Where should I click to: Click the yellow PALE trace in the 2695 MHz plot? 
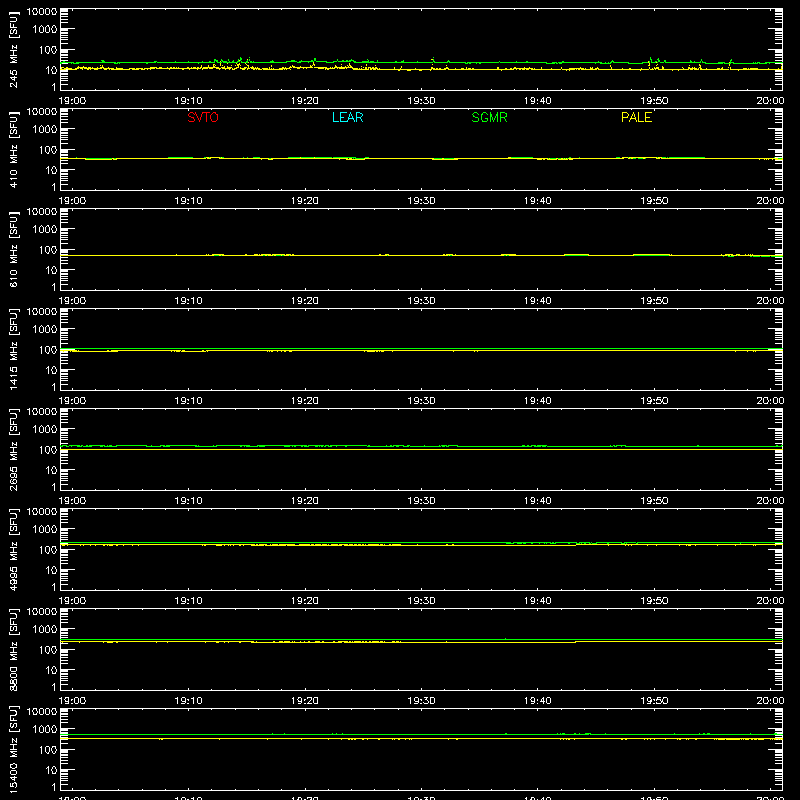coord(421,449)
